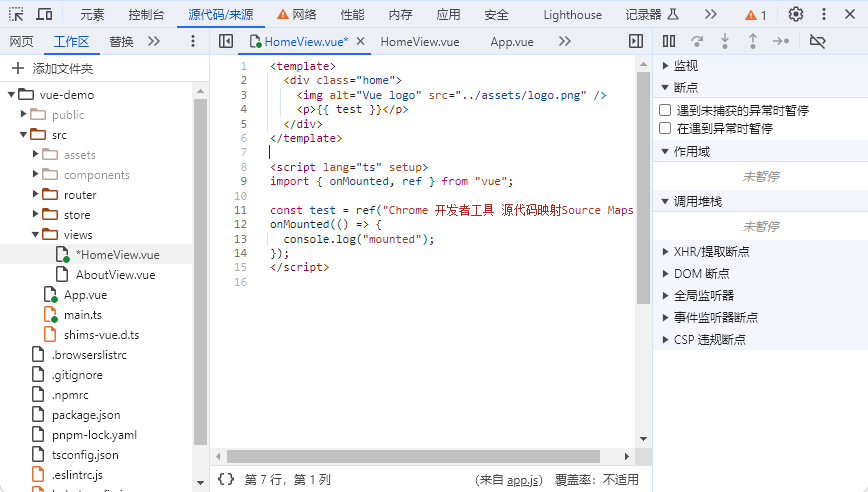
Task: Click the step out of function icon
Action: coord(753,41)
